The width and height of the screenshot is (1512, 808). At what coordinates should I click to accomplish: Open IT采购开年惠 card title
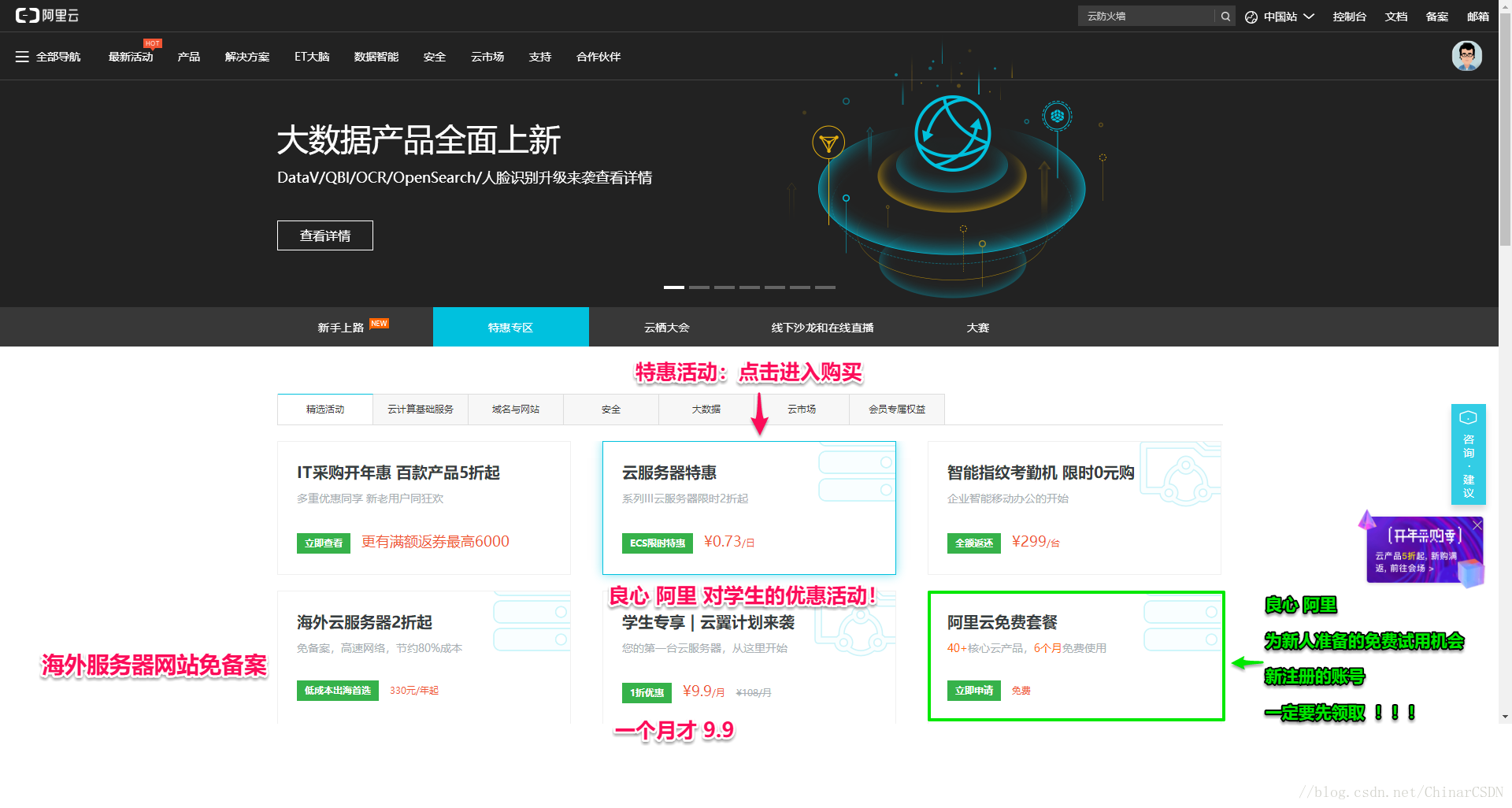click(398, 473)
